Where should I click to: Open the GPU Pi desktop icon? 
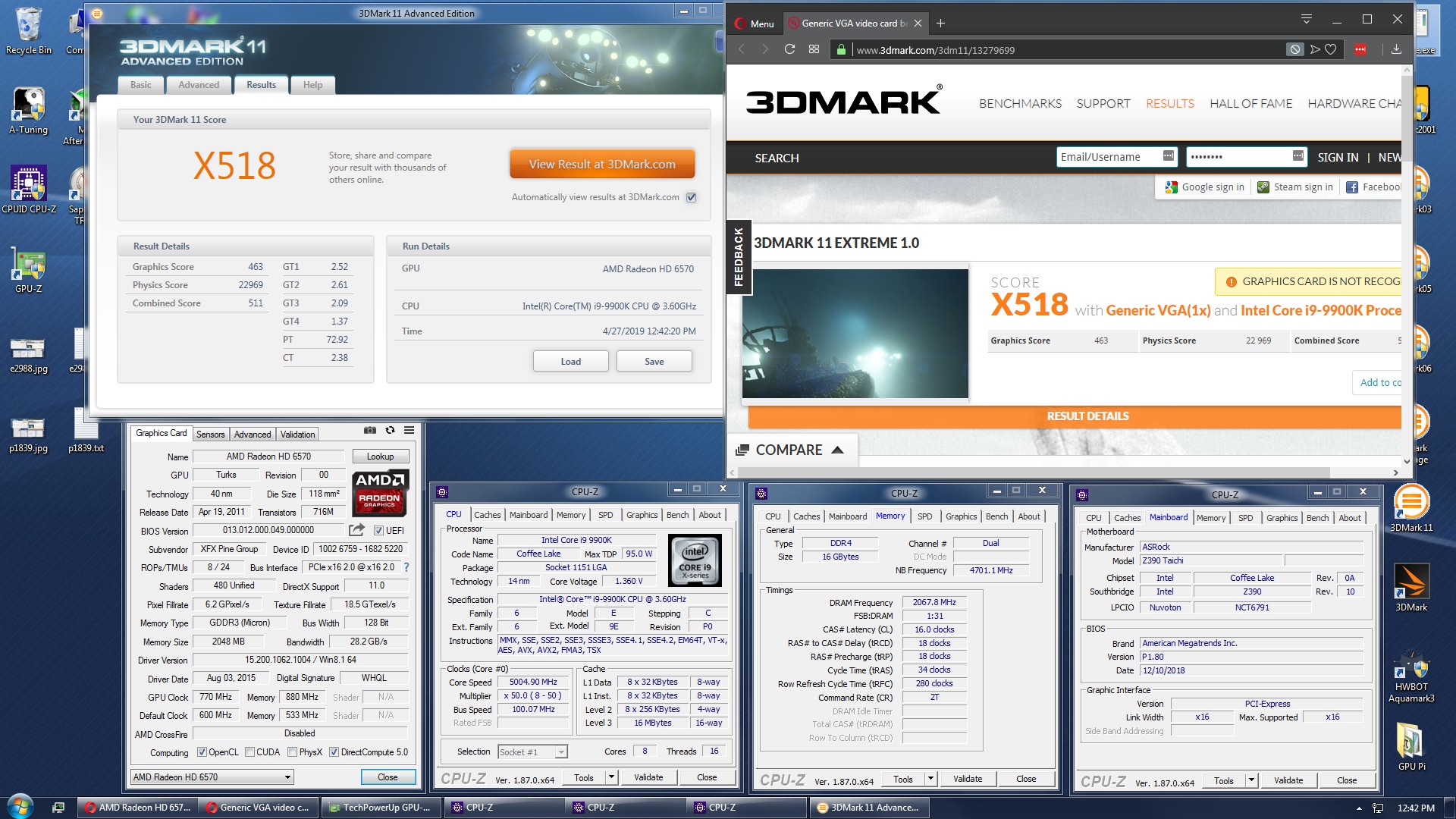coord(1411,747)
